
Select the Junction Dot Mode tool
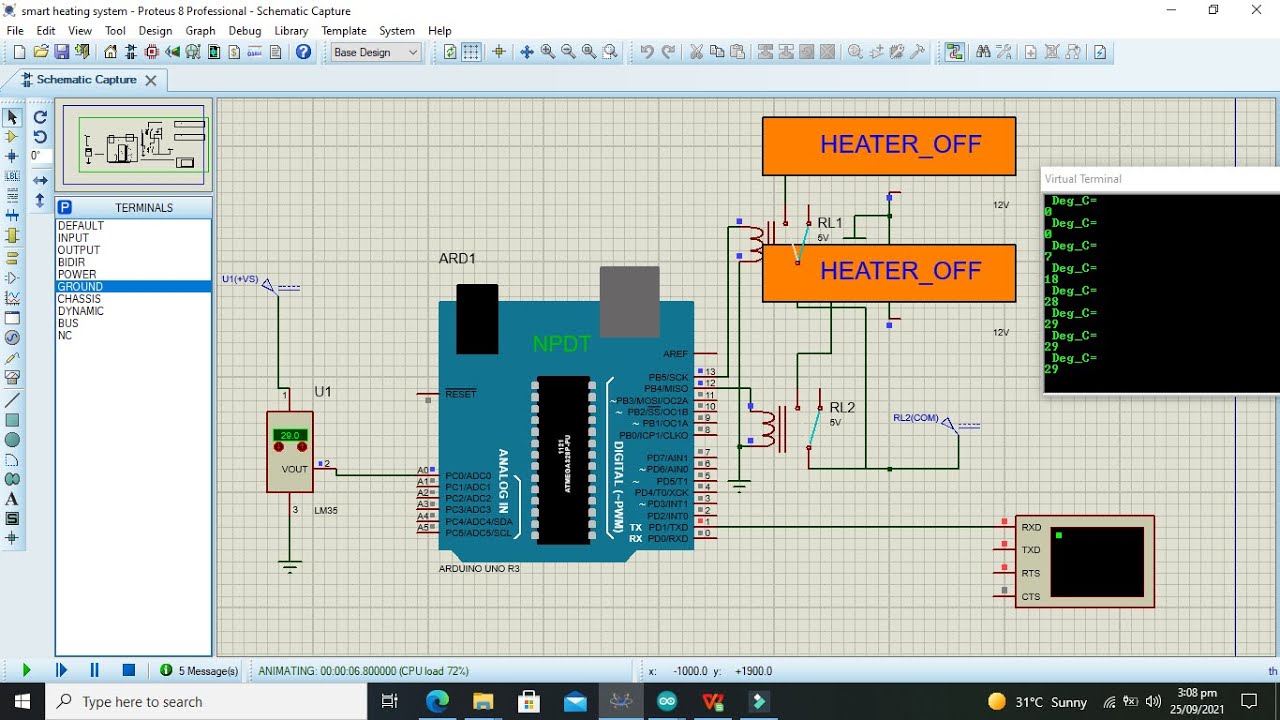tap(12, 156)
